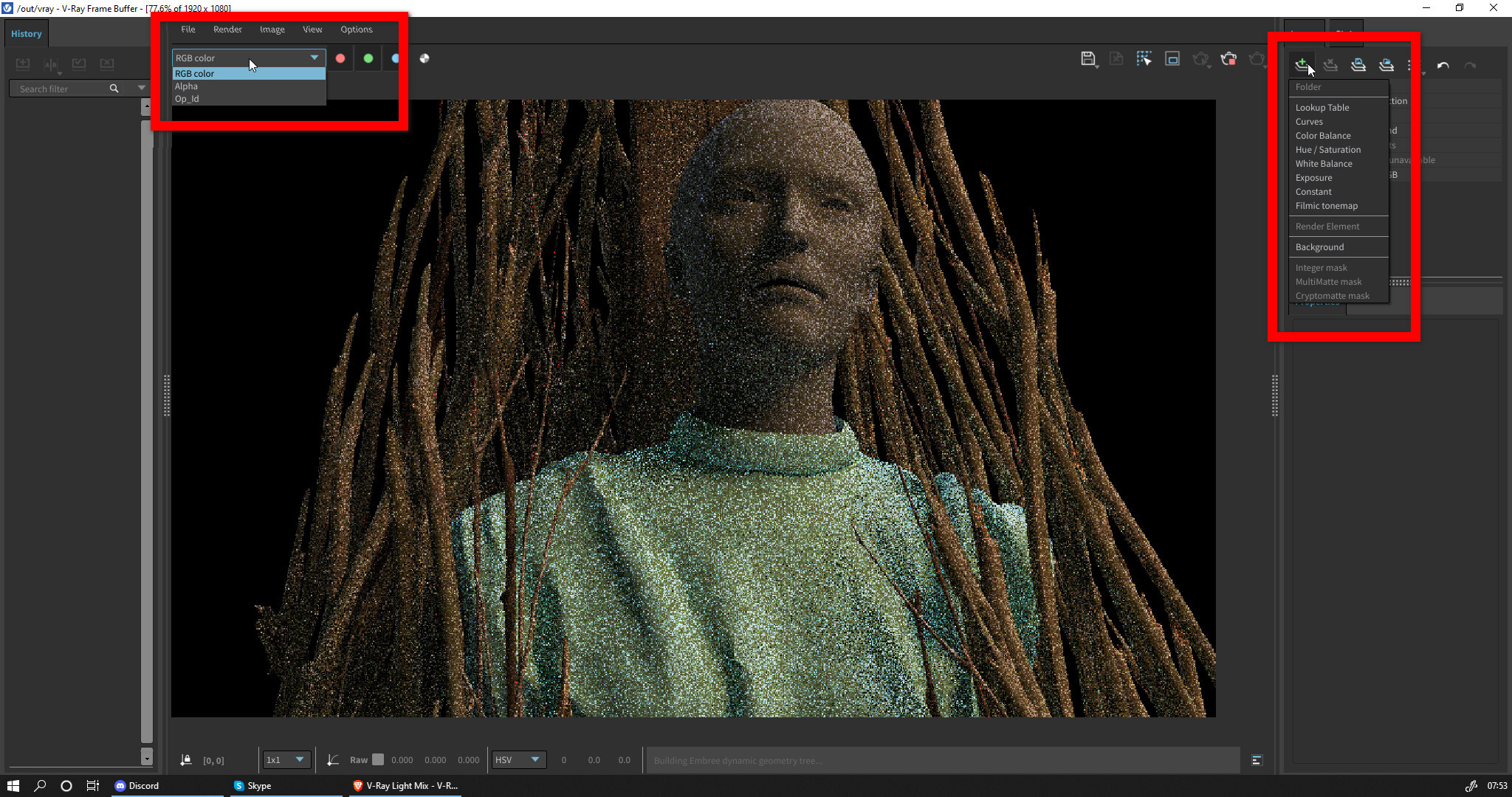Click the history panel scroll up arrow
The width and height of the screenshot is (1512, 797).
pos(146,108)
